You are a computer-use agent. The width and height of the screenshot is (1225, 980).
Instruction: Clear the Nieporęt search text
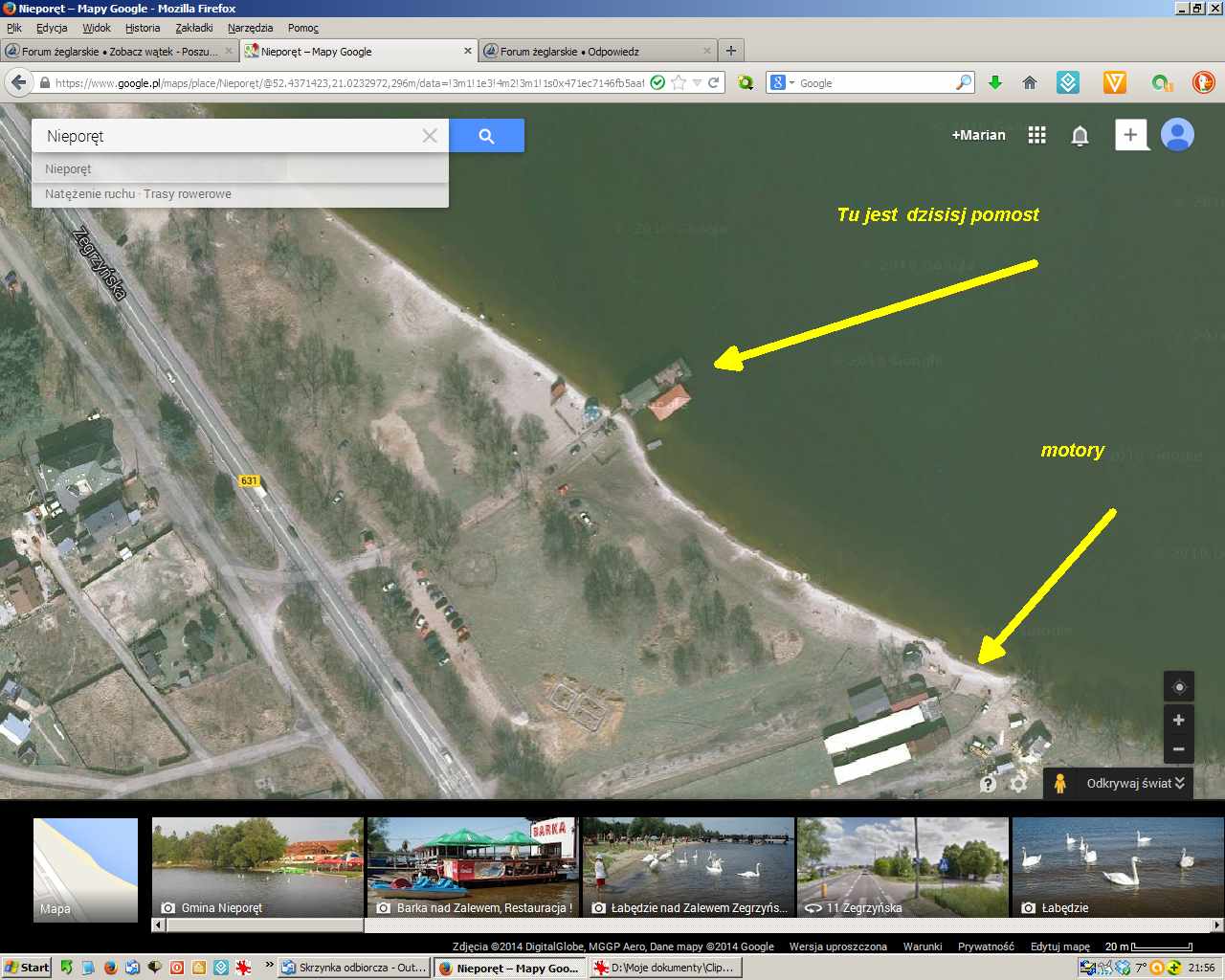[x=430, y=136]
